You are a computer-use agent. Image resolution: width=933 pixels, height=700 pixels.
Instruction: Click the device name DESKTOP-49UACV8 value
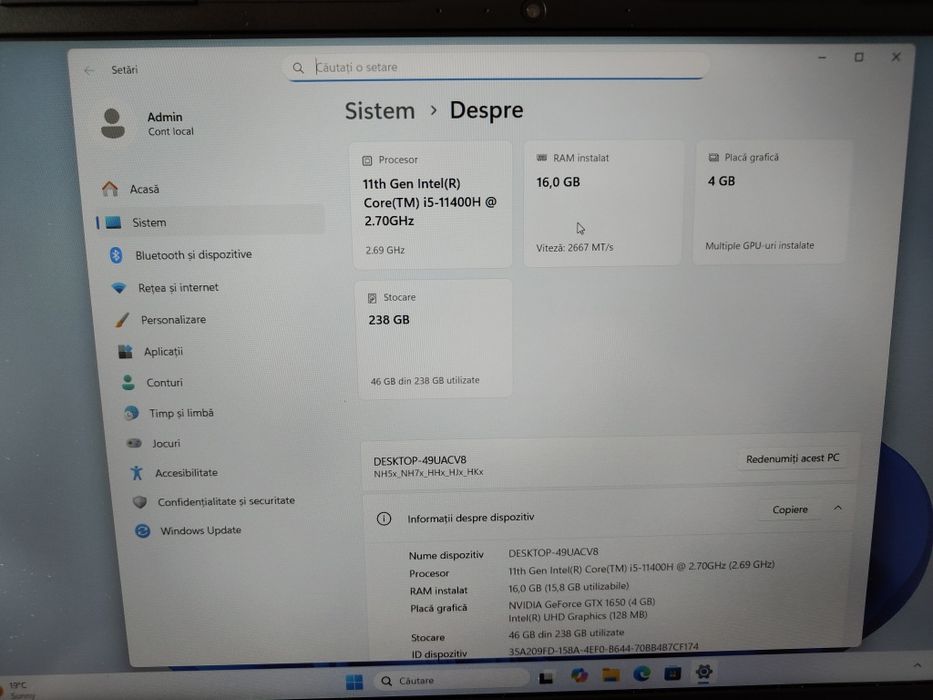(x=553, y=552)
